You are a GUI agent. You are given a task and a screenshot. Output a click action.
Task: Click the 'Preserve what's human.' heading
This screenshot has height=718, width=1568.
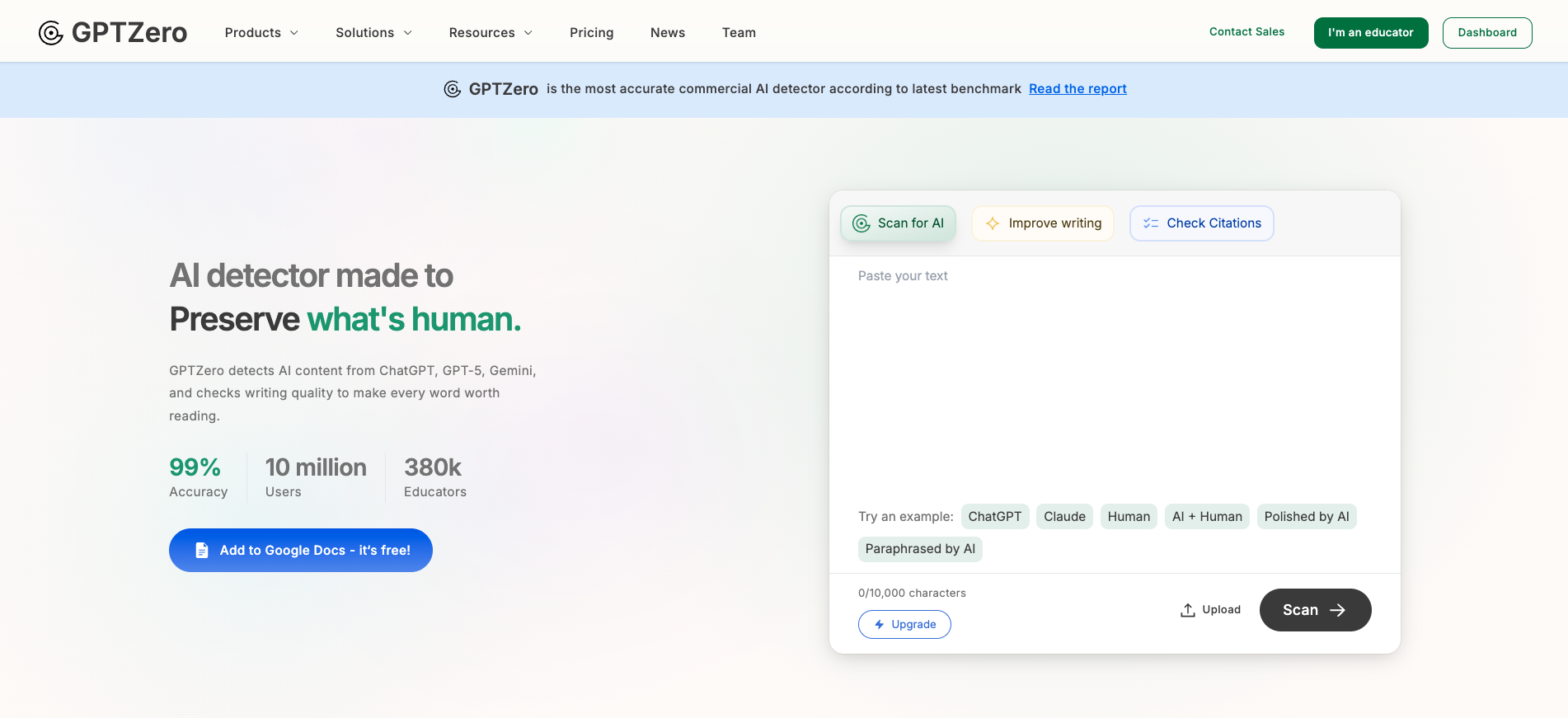click(345, 320)
